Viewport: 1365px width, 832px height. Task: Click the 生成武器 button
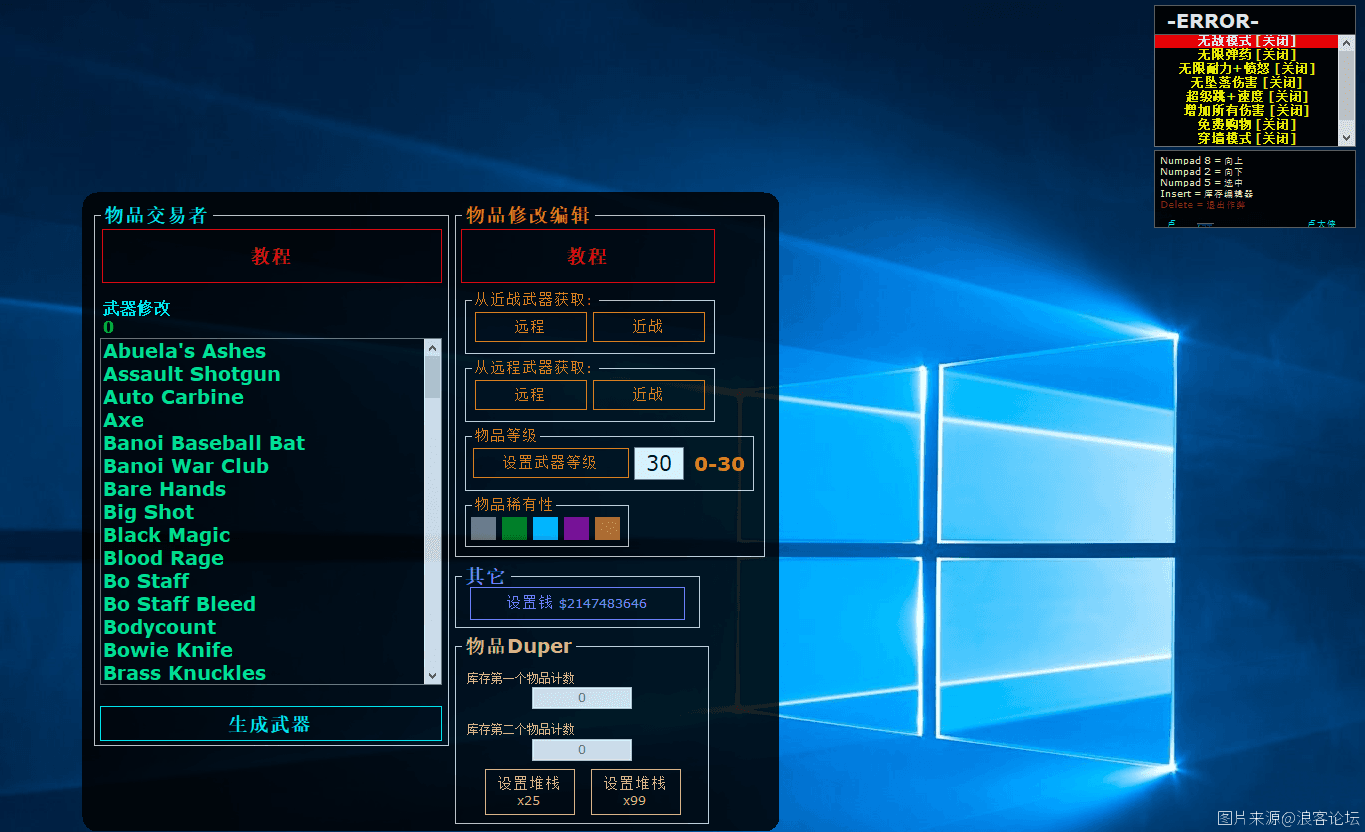(x=271, y=724)
